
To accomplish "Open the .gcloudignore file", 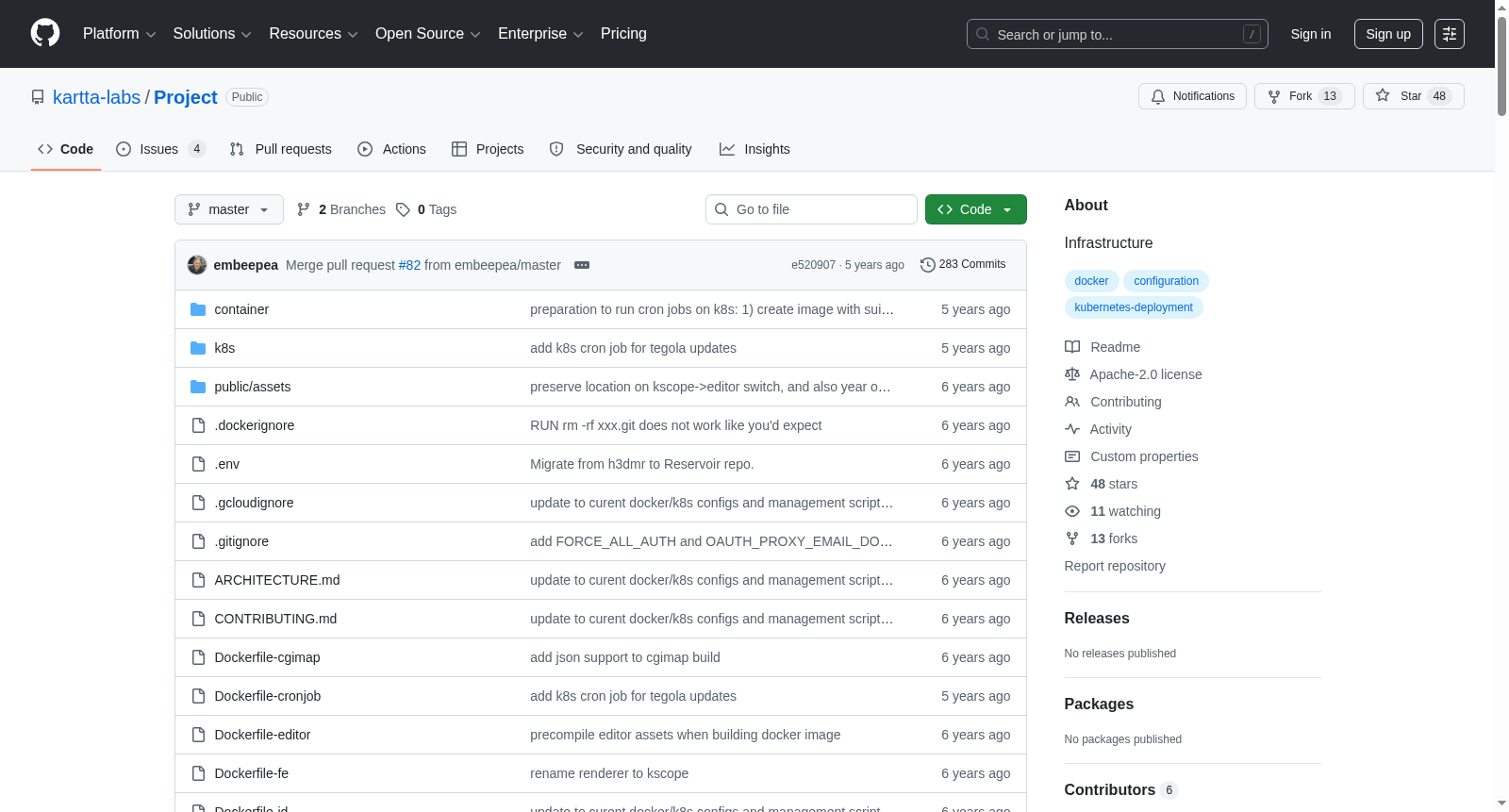I will coord(254,503).
